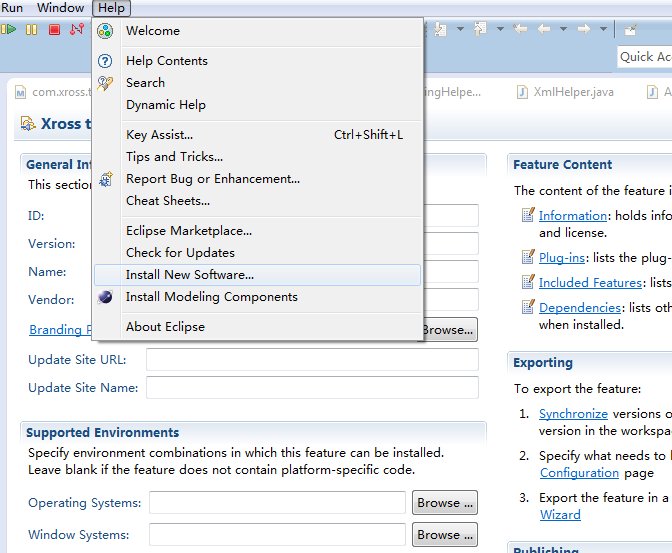This screenshot has width=672, height=553.
Task: Click the red Terminate toolbar icon
Action: point(54,30)
